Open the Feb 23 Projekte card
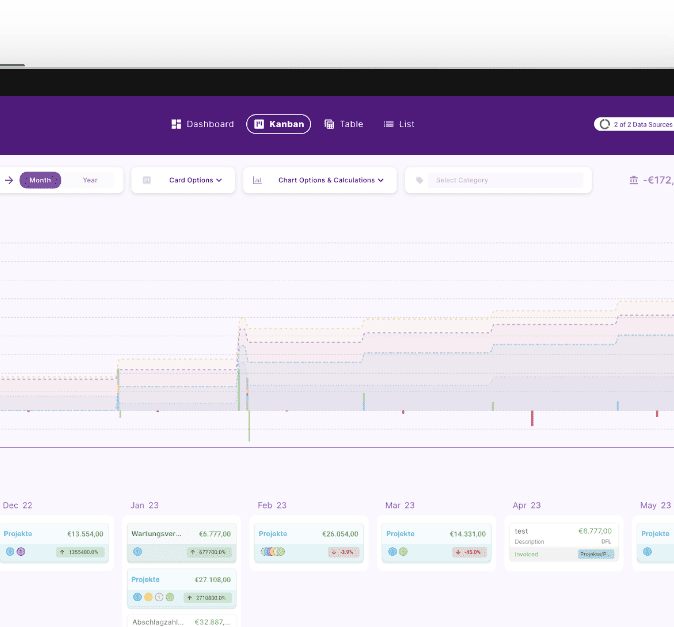 pos(308,541)
